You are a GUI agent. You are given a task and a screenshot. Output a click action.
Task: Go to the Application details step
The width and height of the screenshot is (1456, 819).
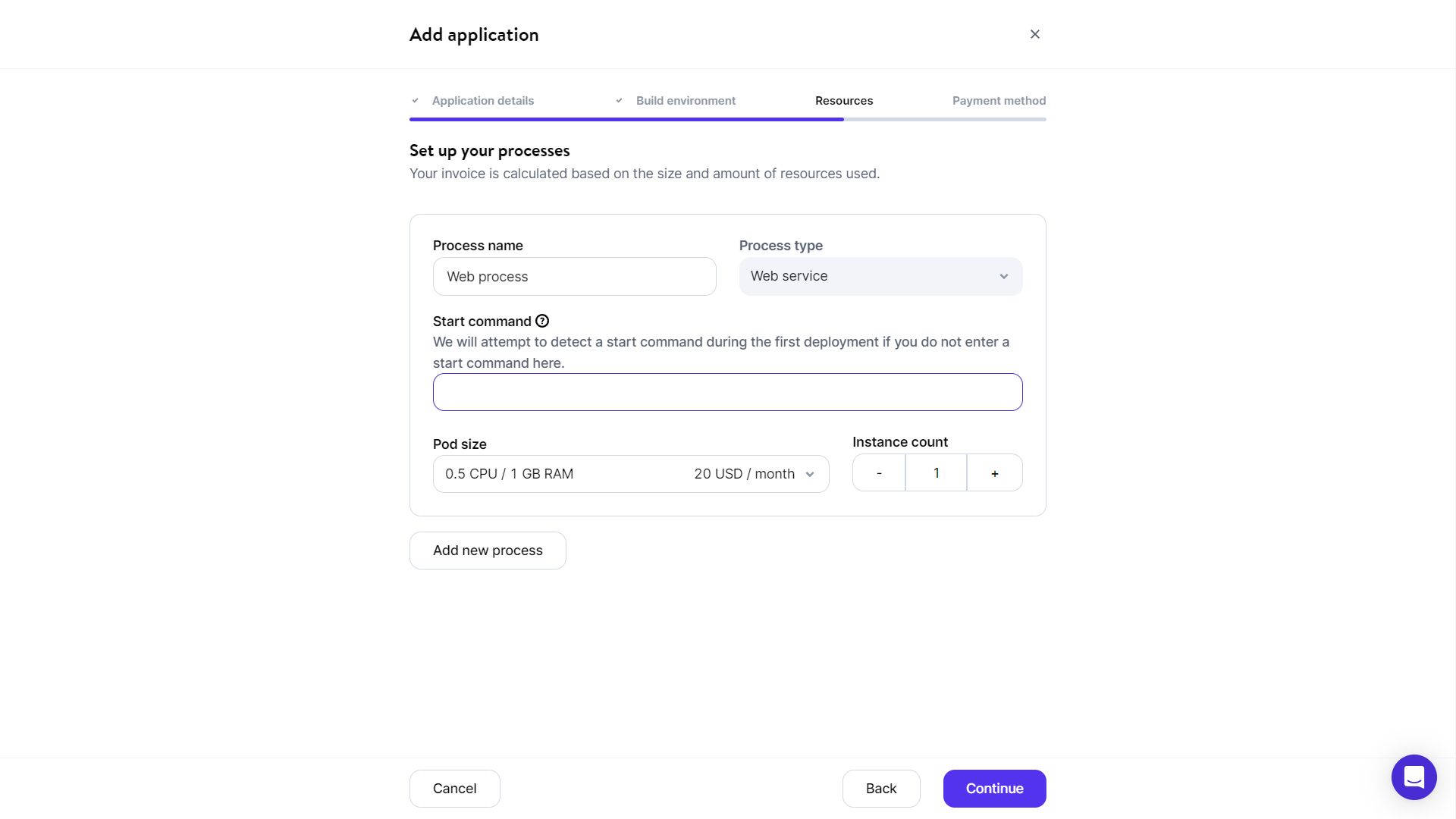(483, 101)
